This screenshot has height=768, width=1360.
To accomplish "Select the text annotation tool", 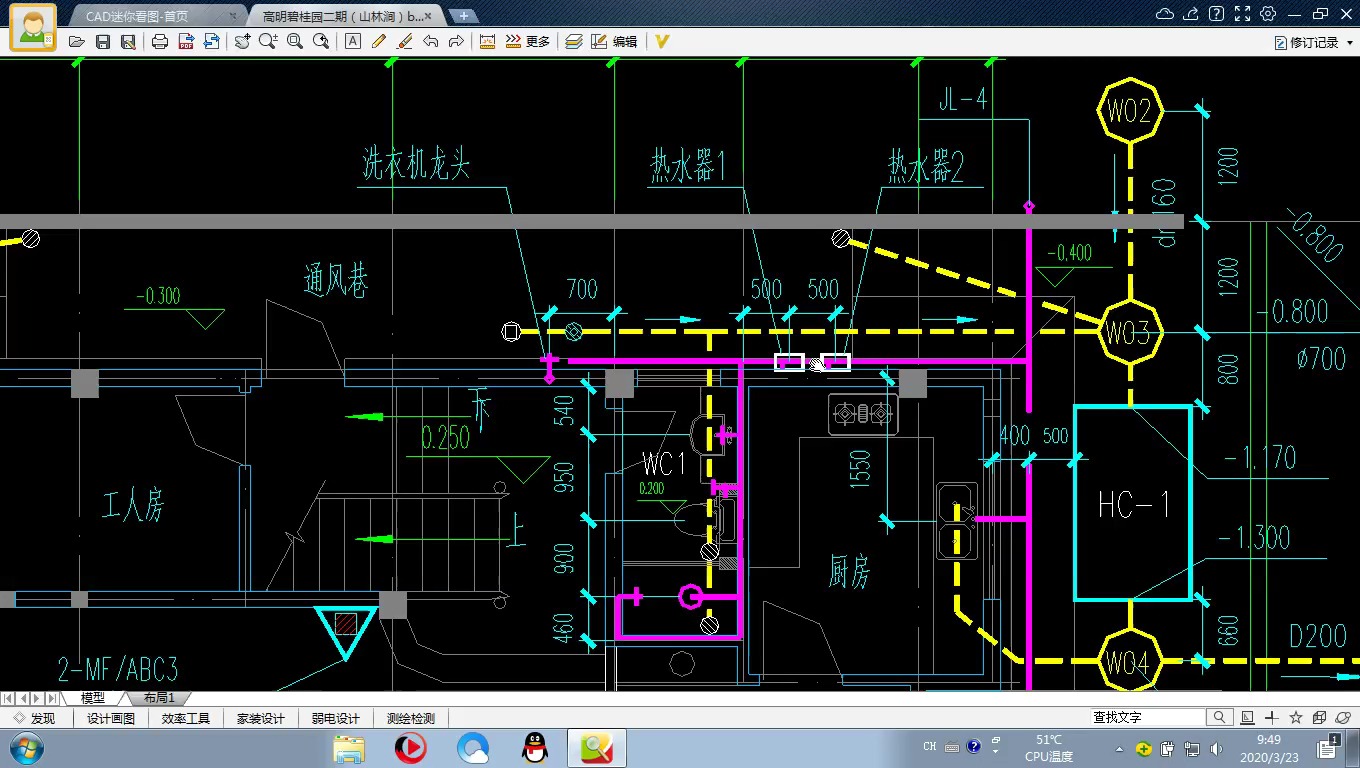I will pos(353,42).
